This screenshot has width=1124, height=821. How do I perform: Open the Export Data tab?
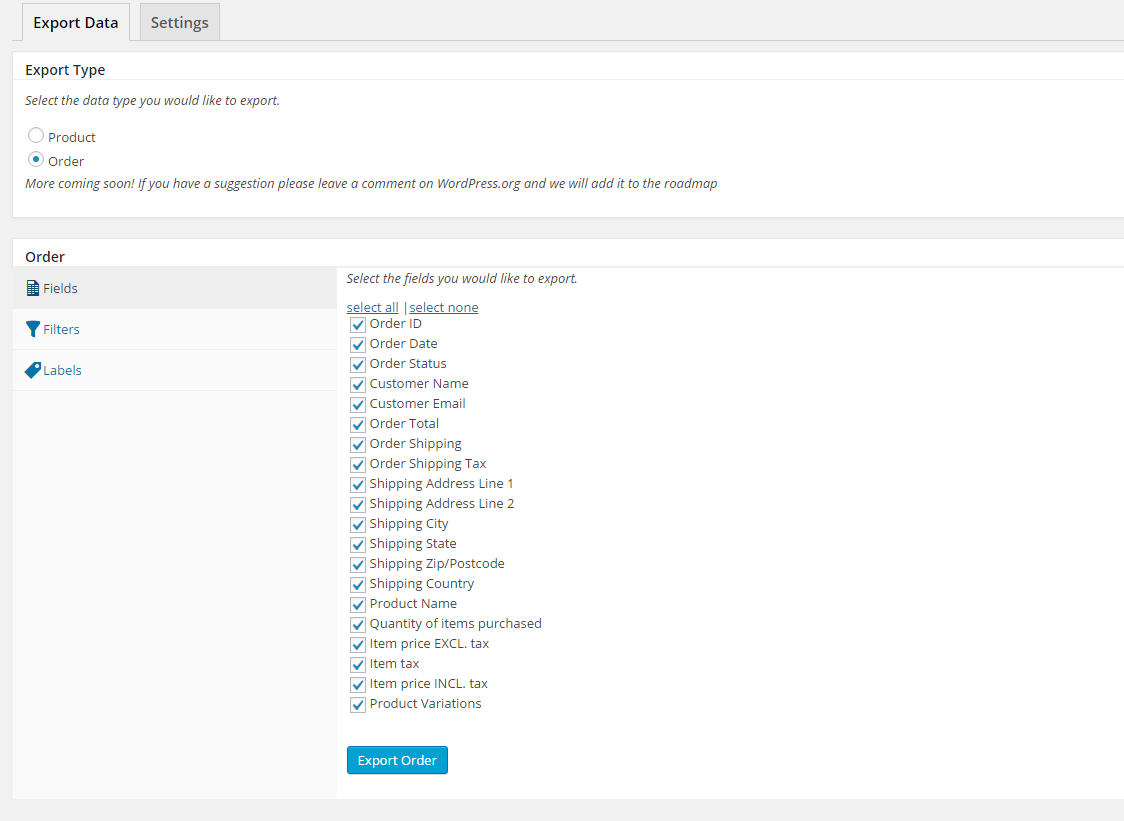coord(75,22)
